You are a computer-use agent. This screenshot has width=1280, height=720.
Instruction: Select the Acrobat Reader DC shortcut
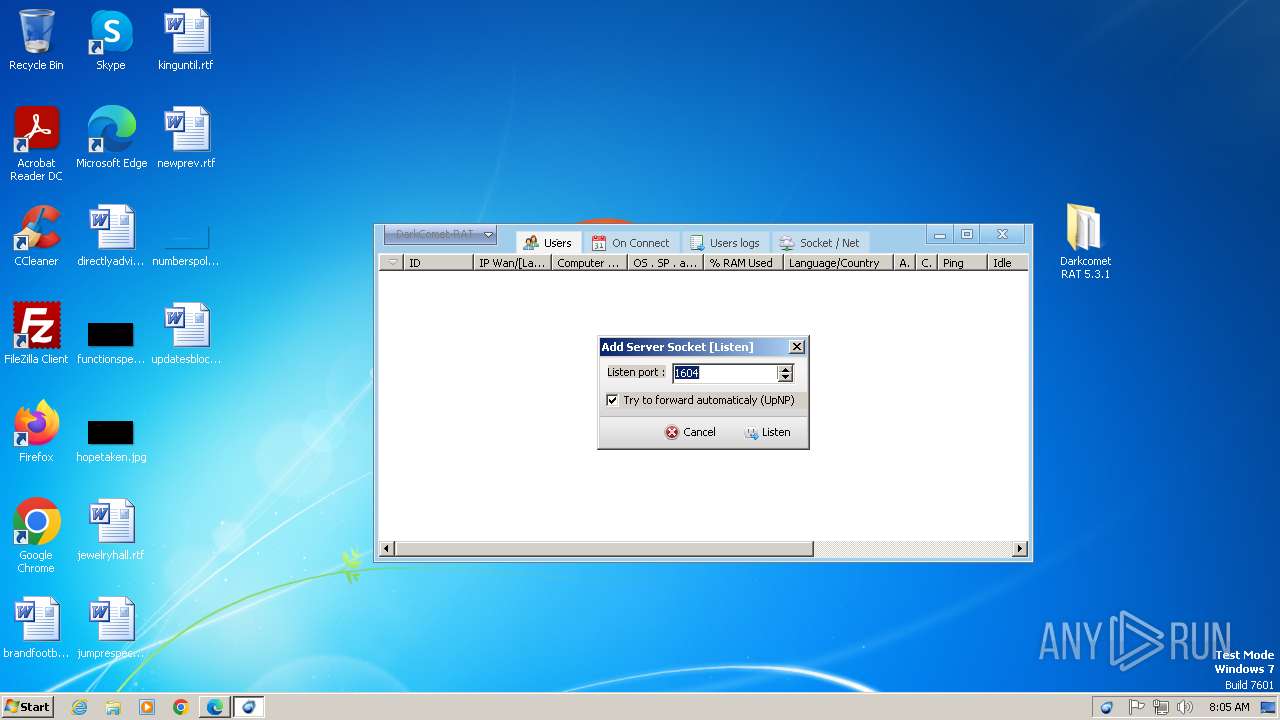36,143
